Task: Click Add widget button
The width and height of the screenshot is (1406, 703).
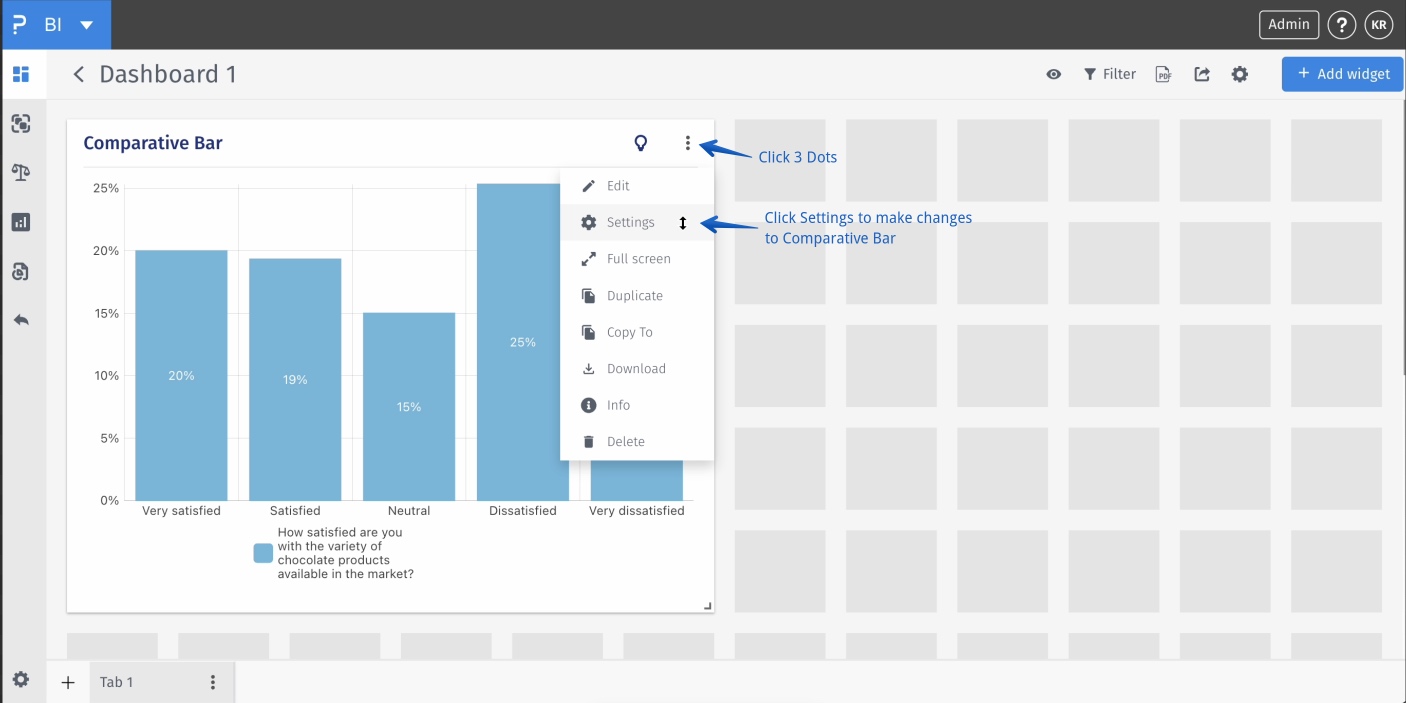Action: (1343, 74)
